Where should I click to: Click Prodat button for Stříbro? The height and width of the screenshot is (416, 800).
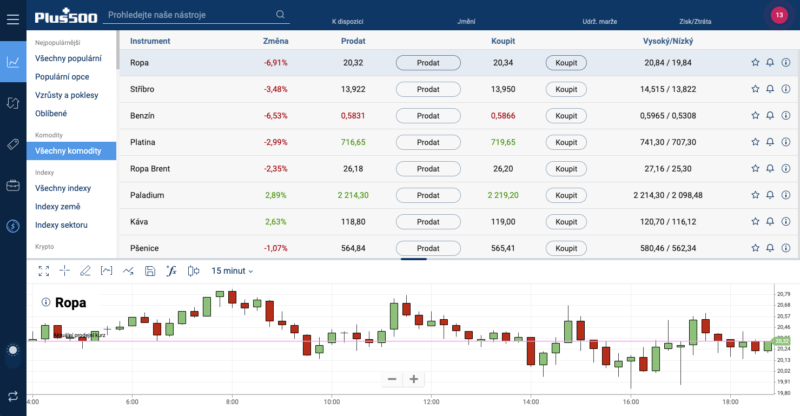428,89
